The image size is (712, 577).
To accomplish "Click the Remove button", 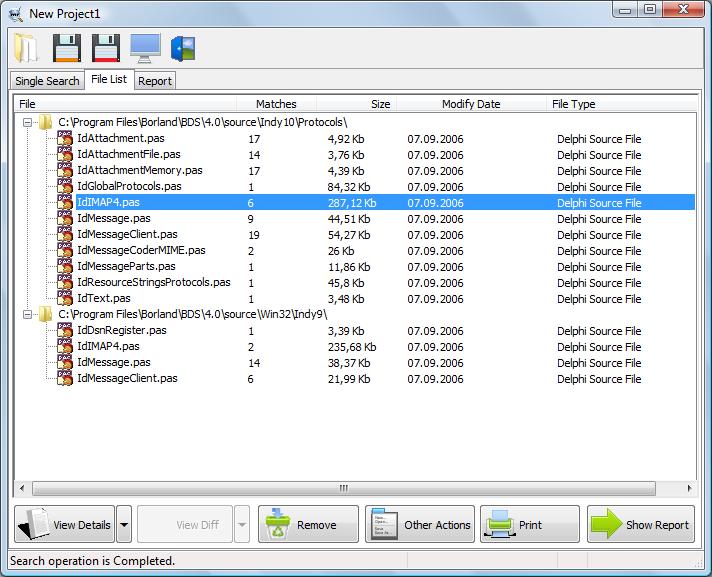I will click(x=307, y=524).
